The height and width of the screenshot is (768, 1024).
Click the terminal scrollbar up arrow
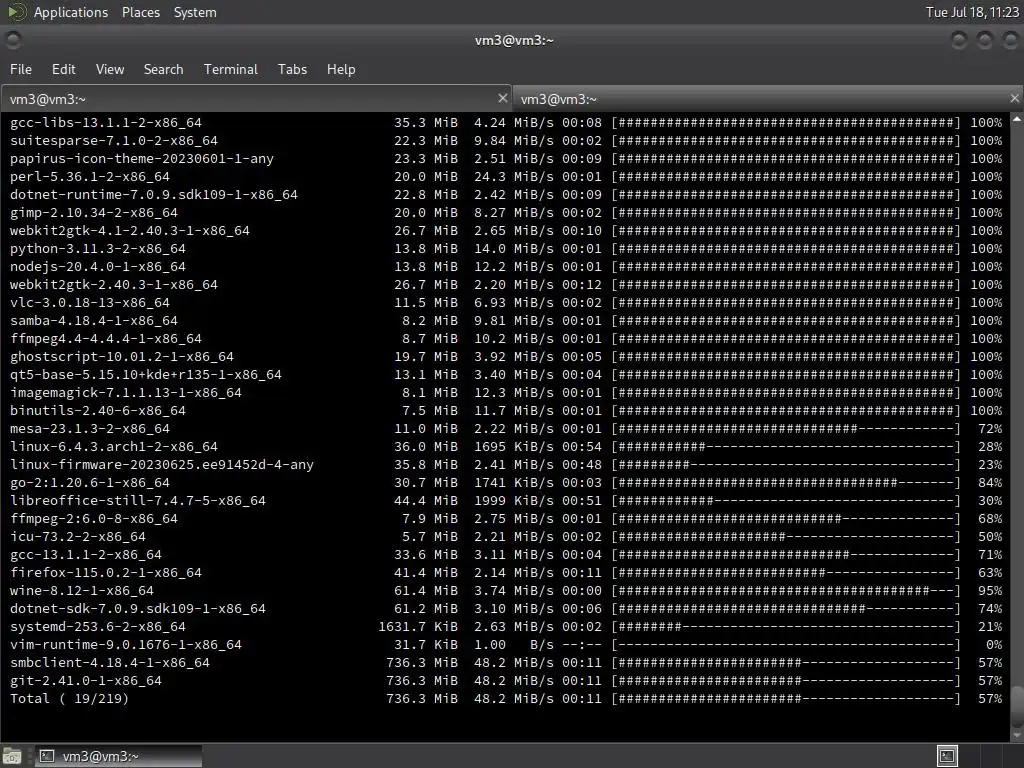[1017, 120]
